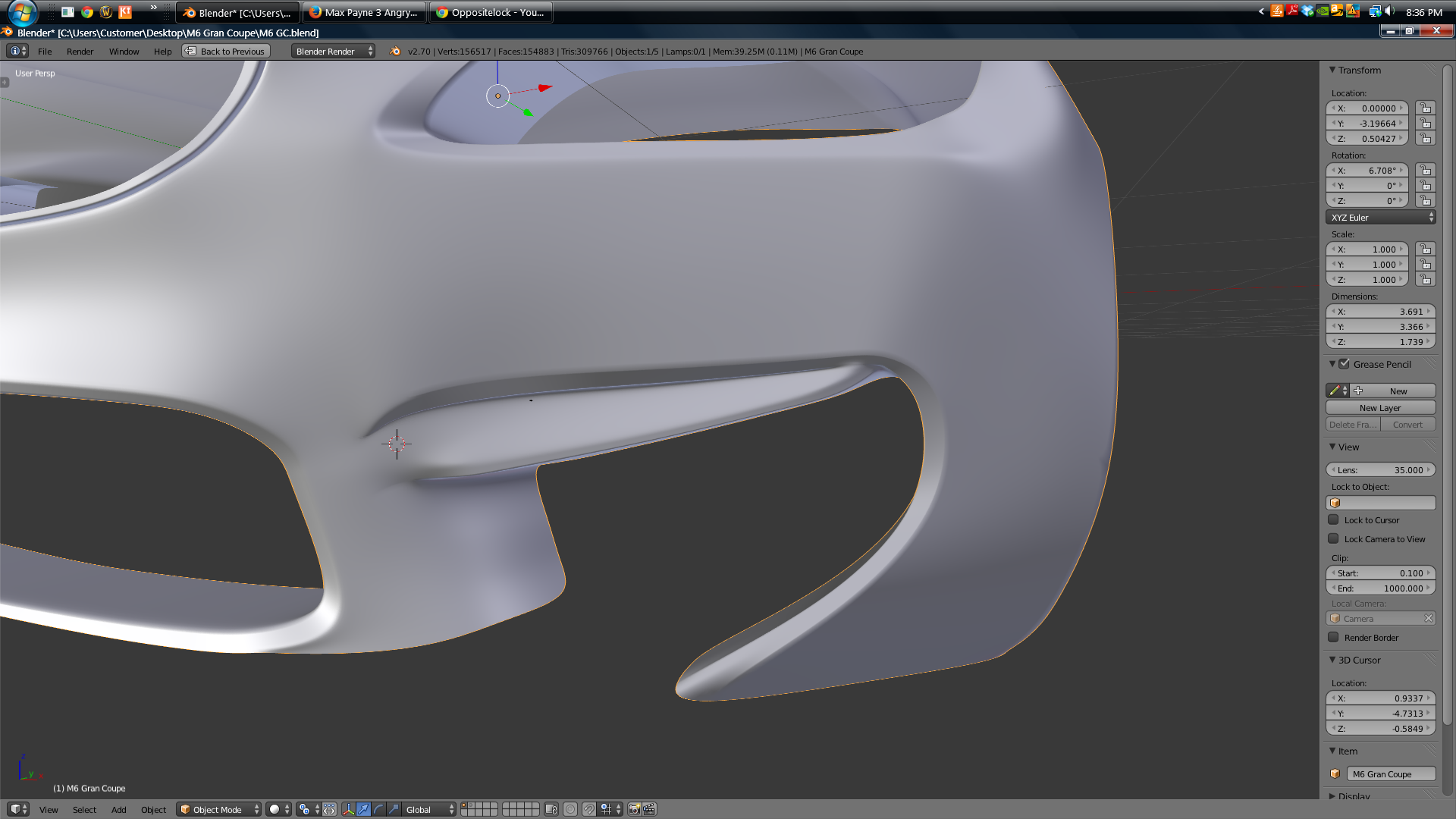Click the M6 Gran Coupe item name field

[1392, 773]
